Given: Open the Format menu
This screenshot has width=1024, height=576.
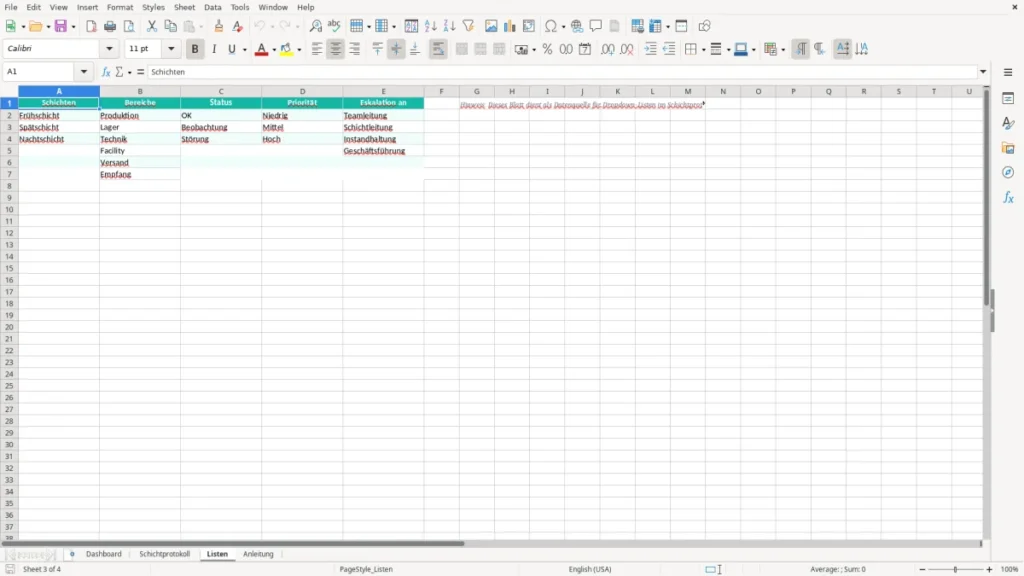Looking at the screenshot, I should (120, 7).
